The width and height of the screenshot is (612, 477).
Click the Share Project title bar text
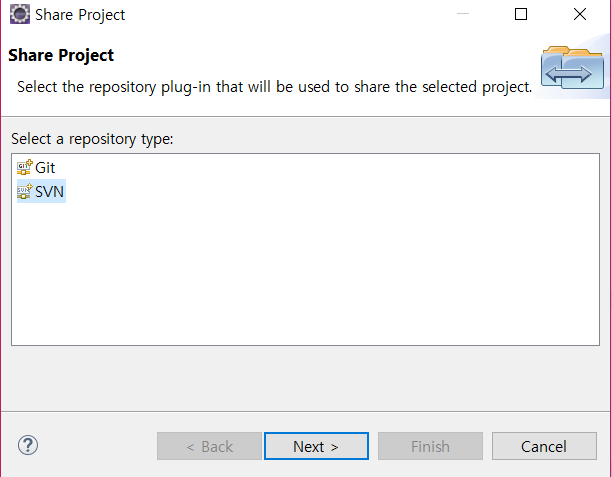tap(80, 15)
